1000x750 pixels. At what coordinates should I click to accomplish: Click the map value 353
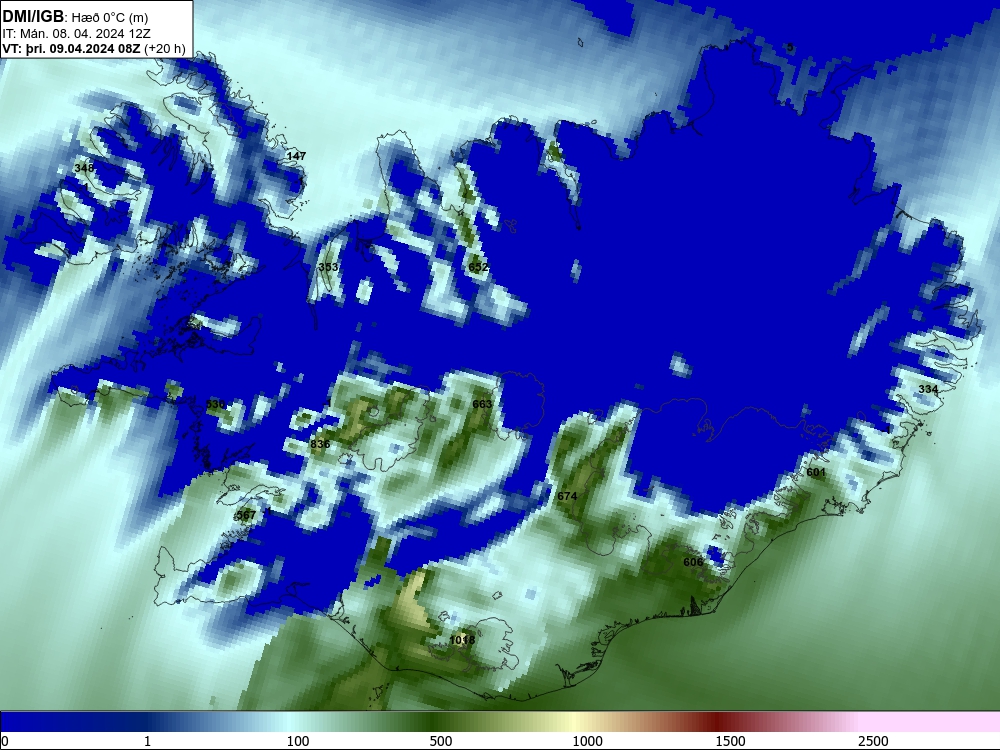328,267
